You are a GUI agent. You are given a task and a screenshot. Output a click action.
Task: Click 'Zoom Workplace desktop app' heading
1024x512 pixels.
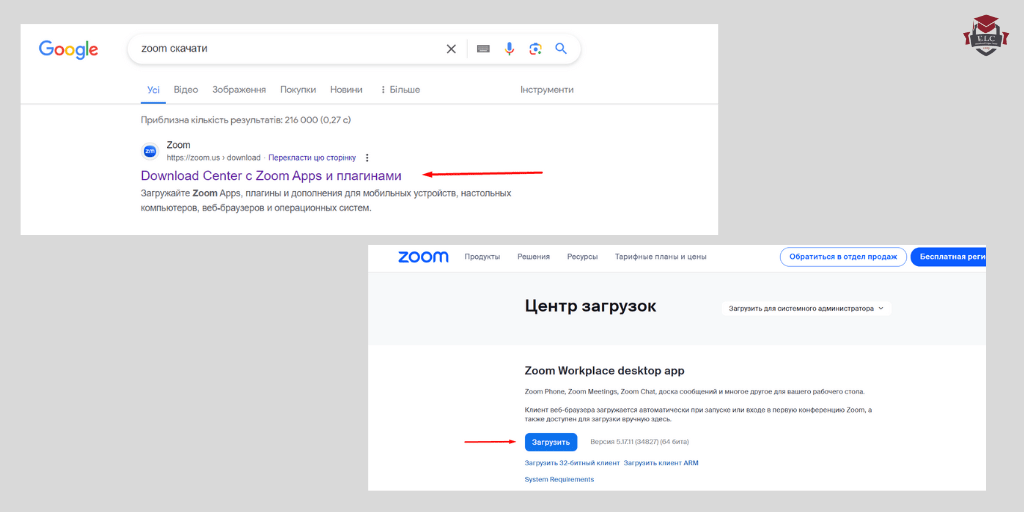coord(604,371)
